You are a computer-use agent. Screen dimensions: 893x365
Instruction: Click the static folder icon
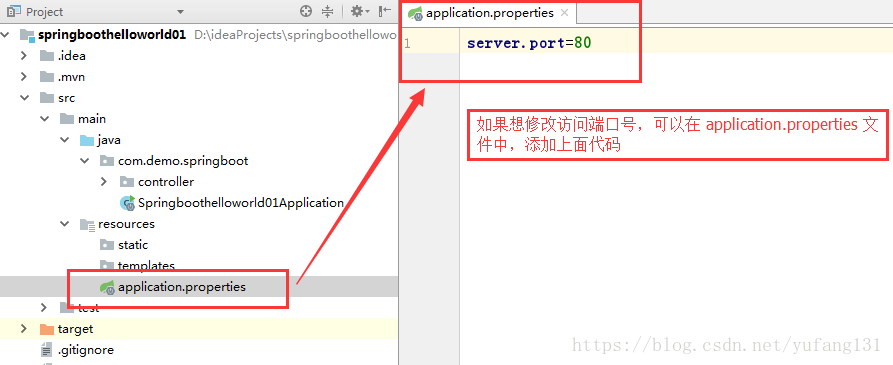coord(107,245)
